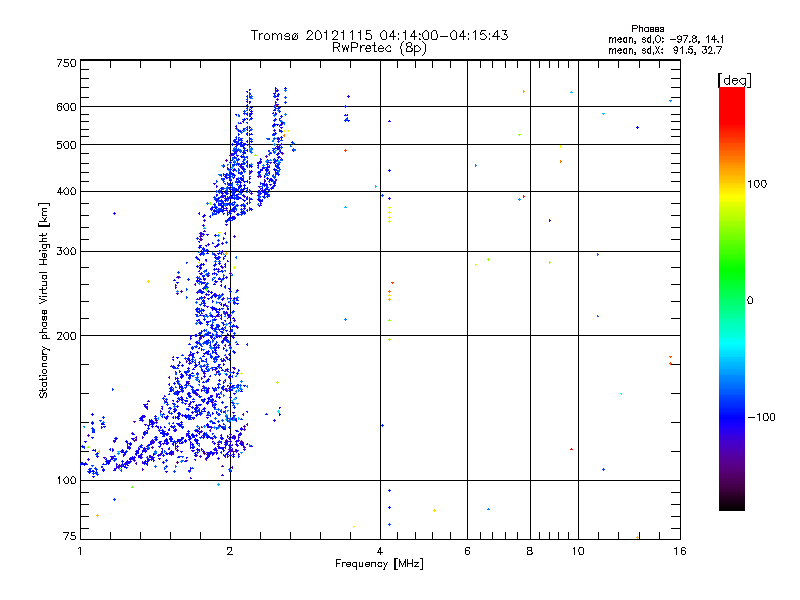Image resolution: width=800 pixels, height=600 pixels.
Task: Select the "mean, sd,O: -97.8, 14.1" line
Action: tap(666, 39)
